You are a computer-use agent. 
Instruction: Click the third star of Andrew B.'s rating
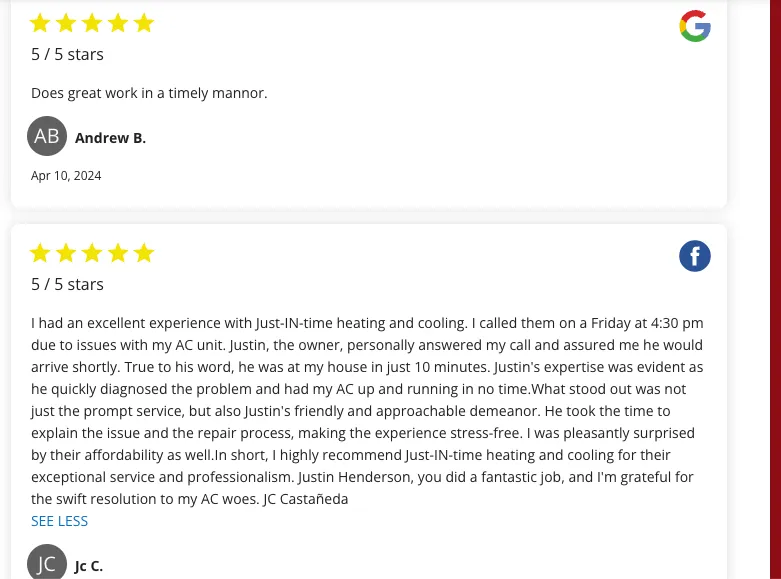92,23
